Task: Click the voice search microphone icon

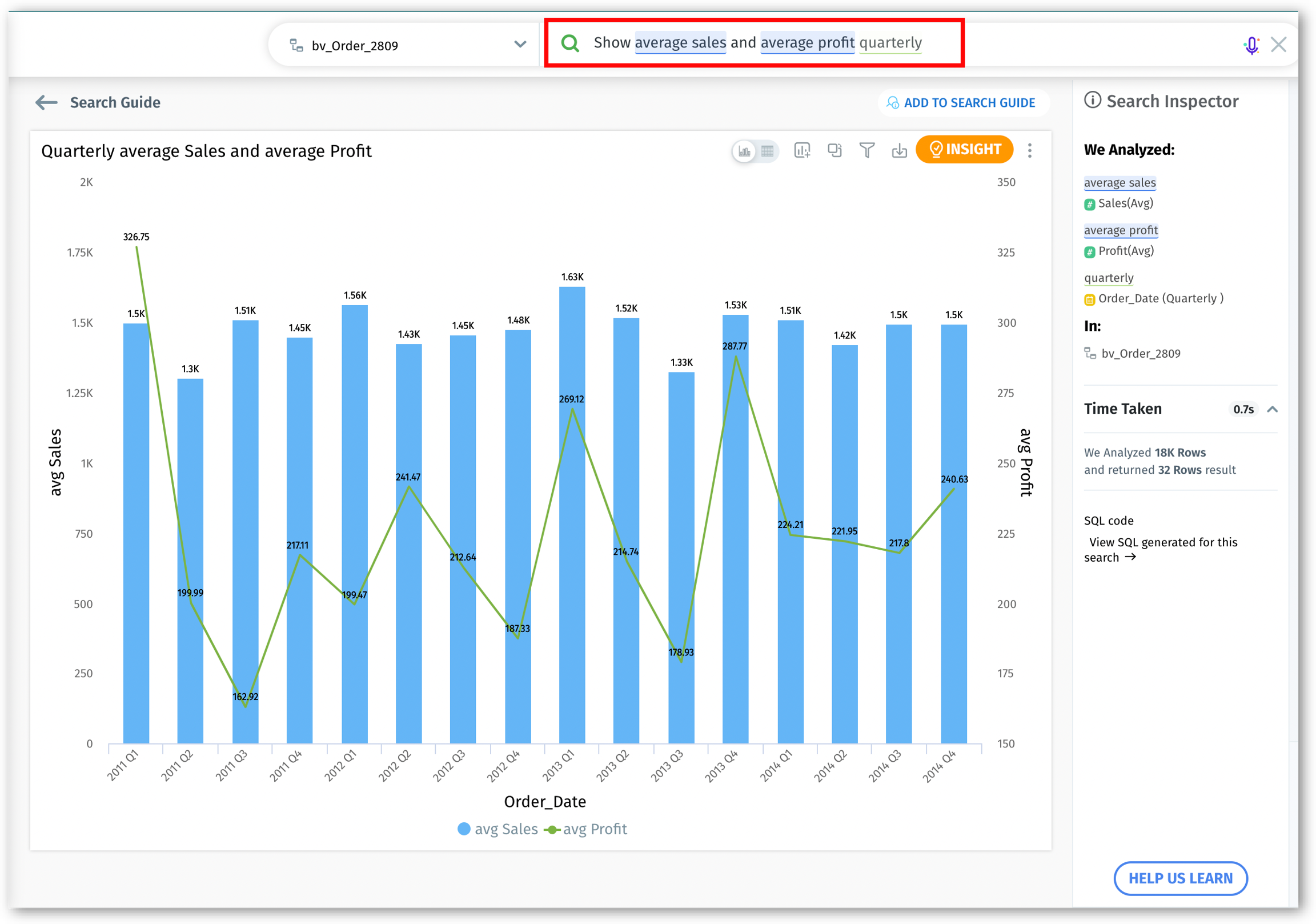Action: [x=1251, y=45]
